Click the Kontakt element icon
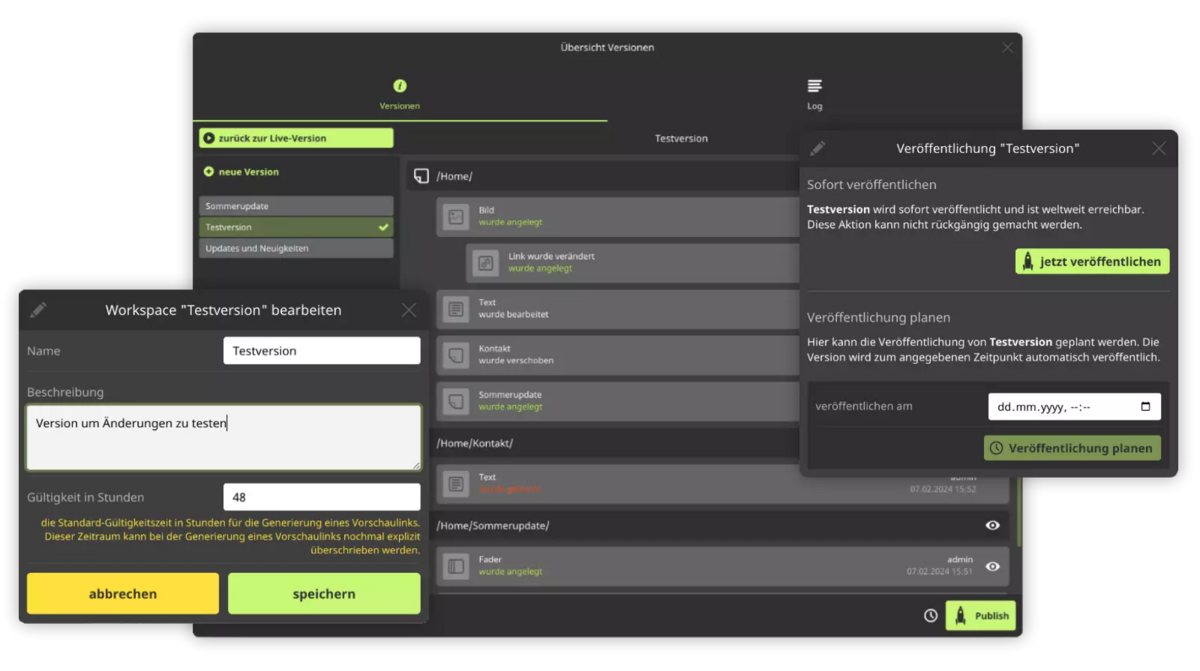The width and height of the screenshot is (1200, 671). [x=456, y=355]
